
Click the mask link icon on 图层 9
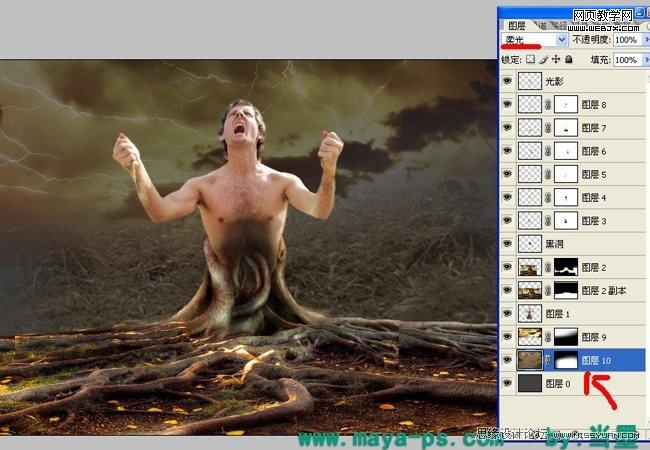(548, 337)
